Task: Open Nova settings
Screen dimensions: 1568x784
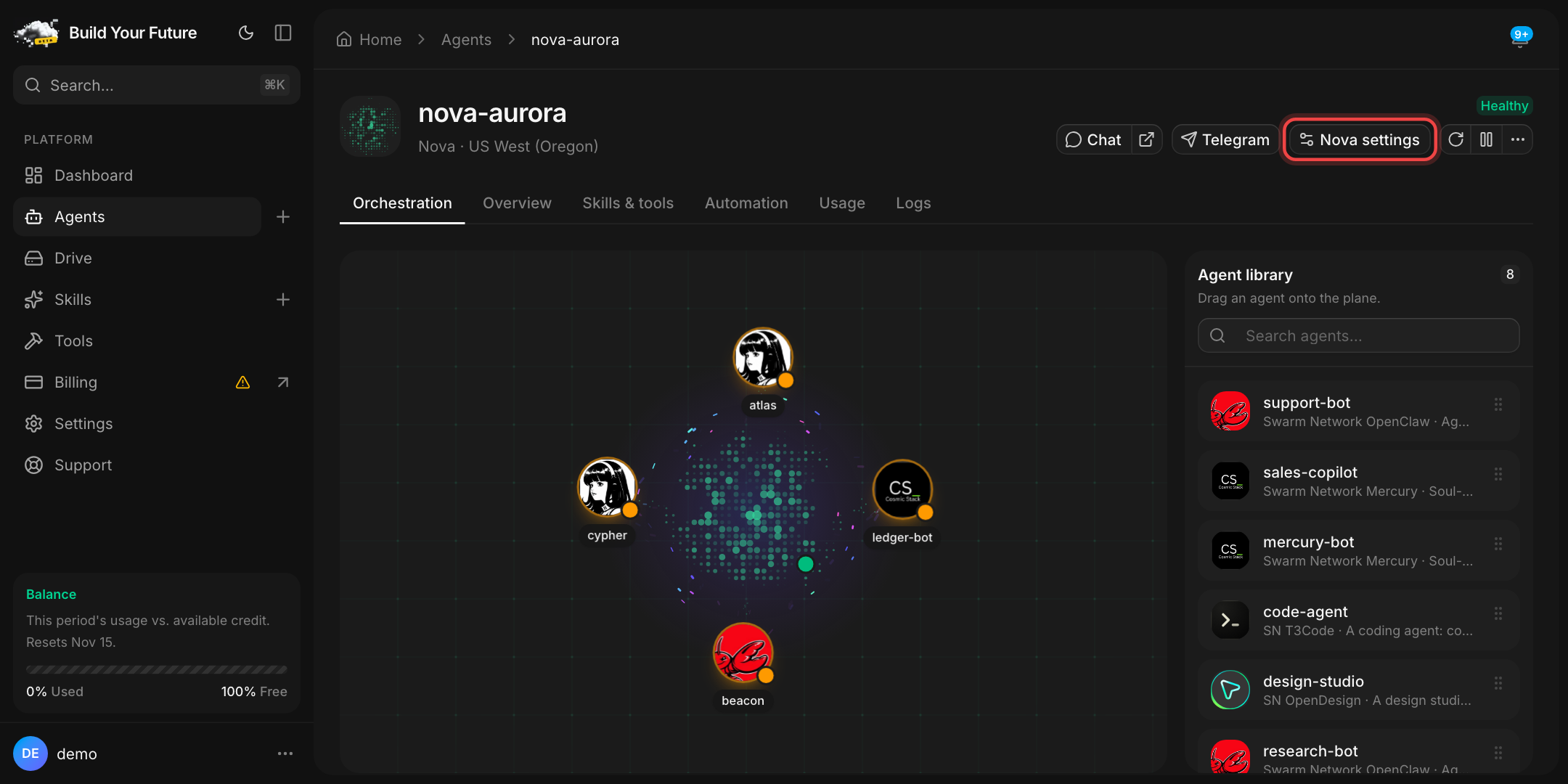Action: (1360, 139)
